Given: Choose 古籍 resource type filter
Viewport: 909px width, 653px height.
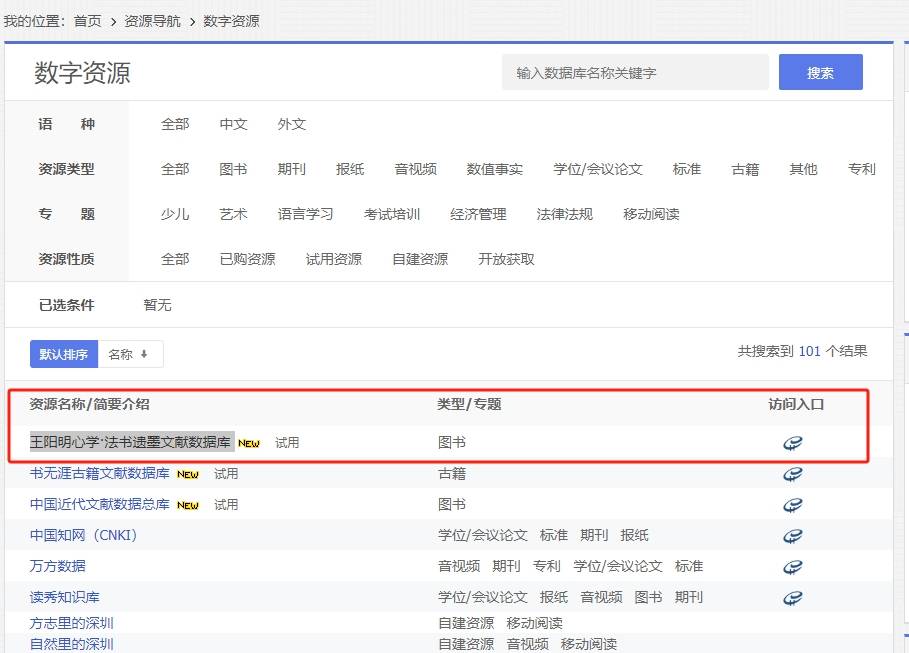Looking at the screenshot, I should tap(745, 169).
